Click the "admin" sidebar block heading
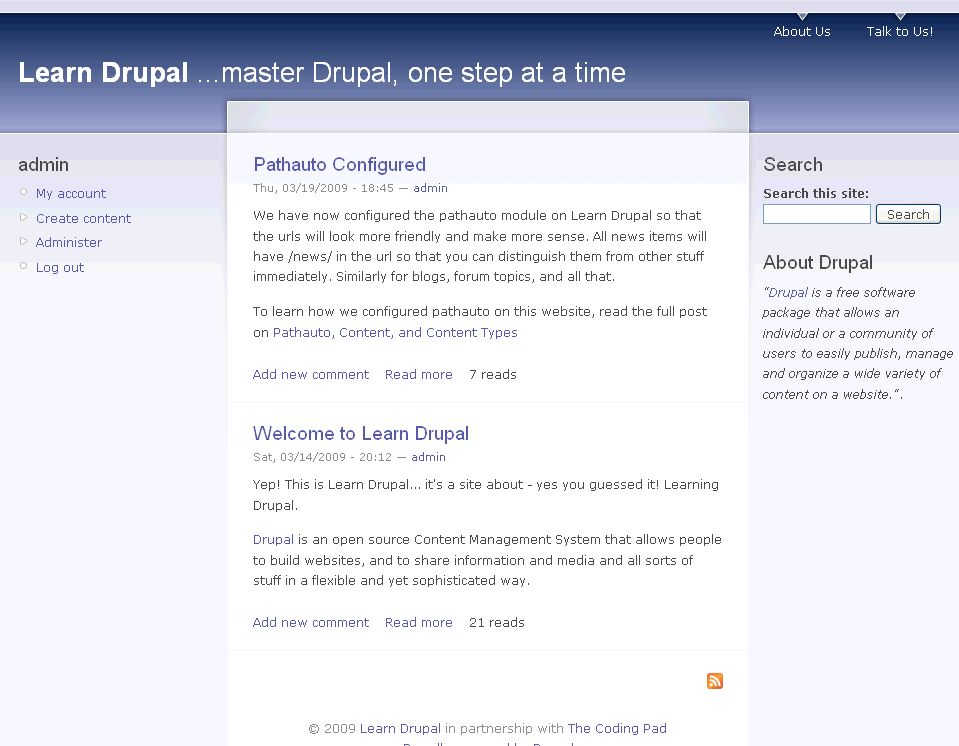This screenshot has width=959, height=746. pos(43,164)
